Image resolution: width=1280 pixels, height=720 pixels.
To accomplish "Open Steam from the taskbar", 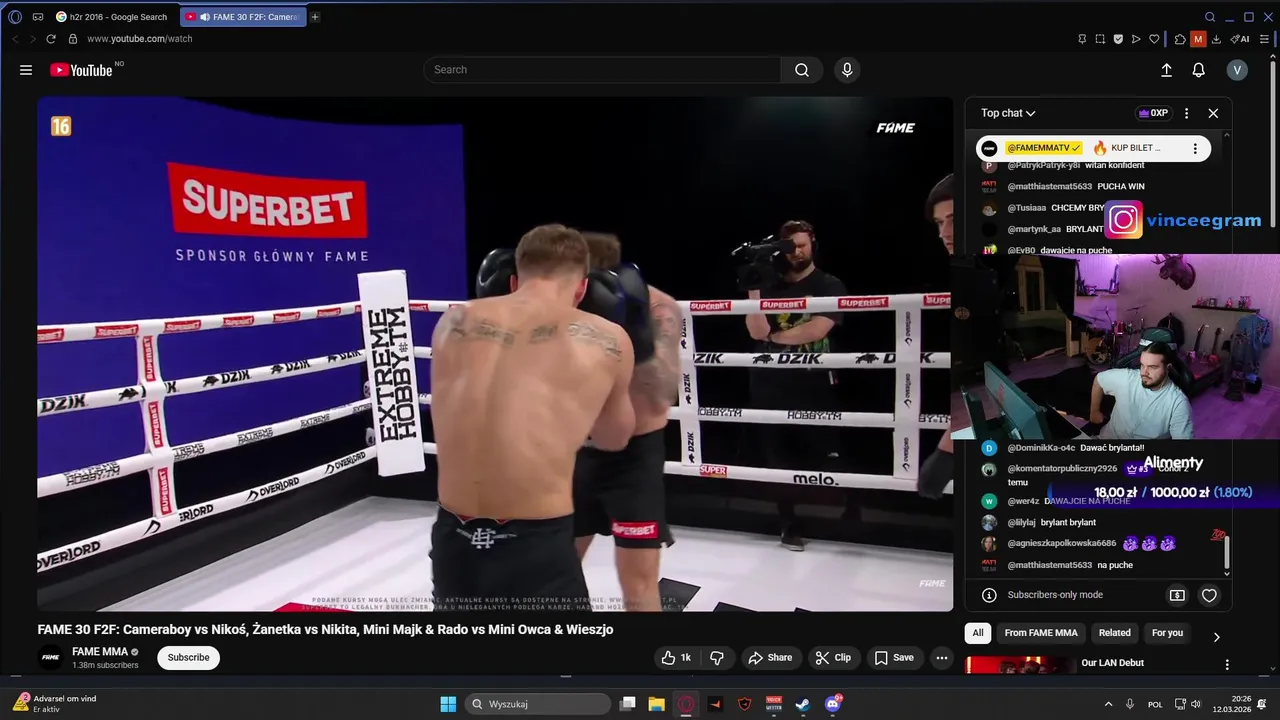I will tap(803, 704).
